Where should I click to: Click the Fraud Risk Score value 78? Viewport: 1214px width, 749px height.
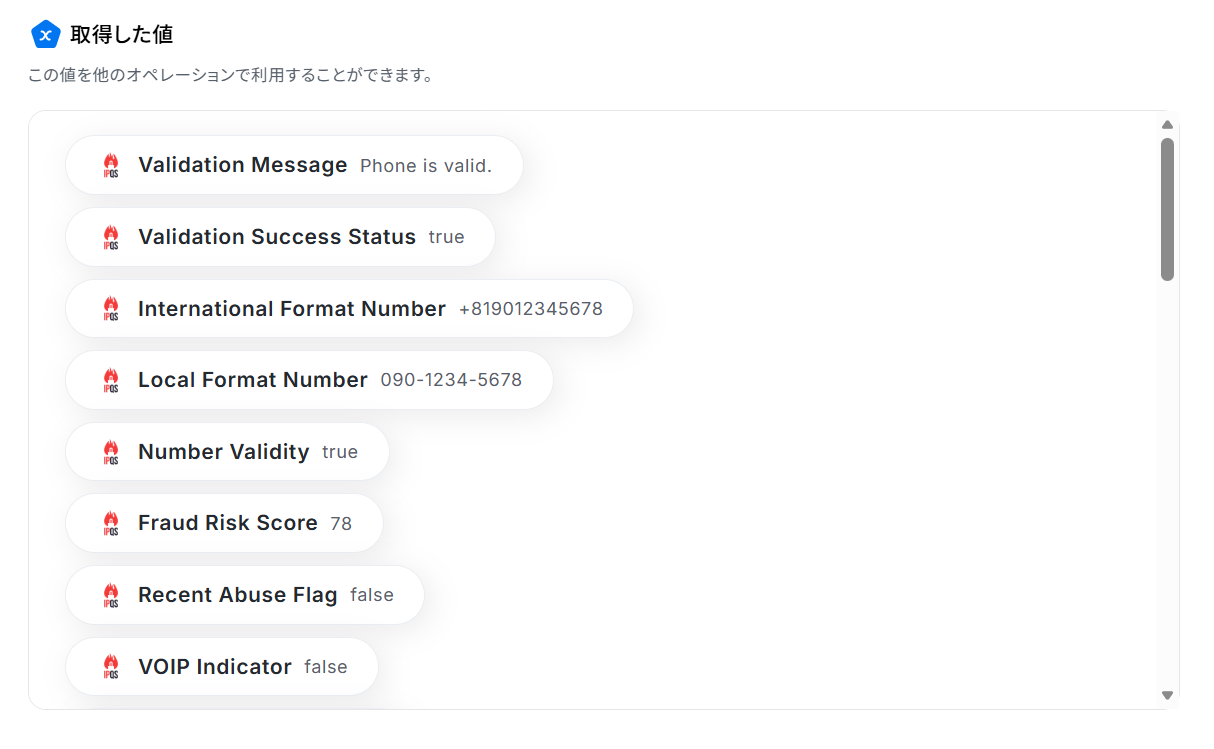click(341, 524)
